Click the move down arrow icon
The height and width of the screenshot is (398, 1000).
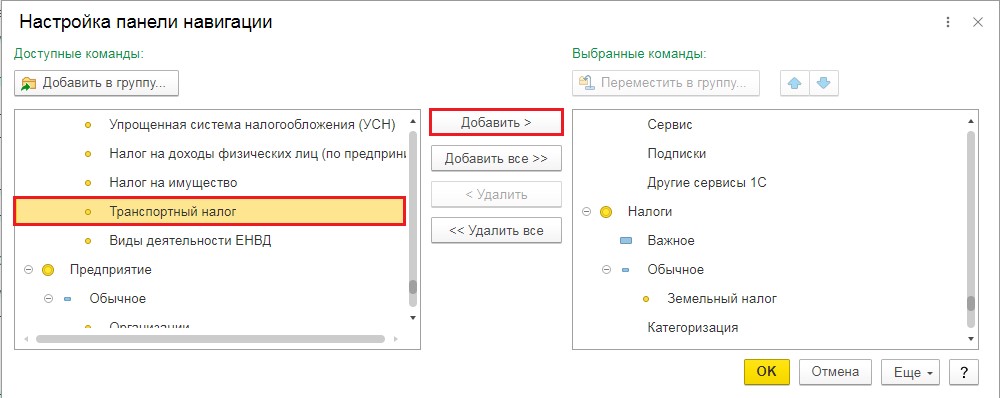824,84
